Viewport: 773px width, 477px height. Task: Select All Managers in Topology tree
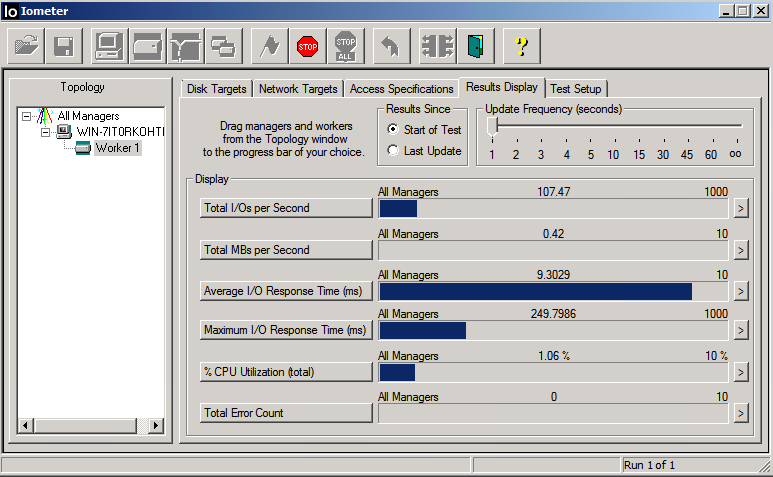pyautogui.click(x=88, y=116)
